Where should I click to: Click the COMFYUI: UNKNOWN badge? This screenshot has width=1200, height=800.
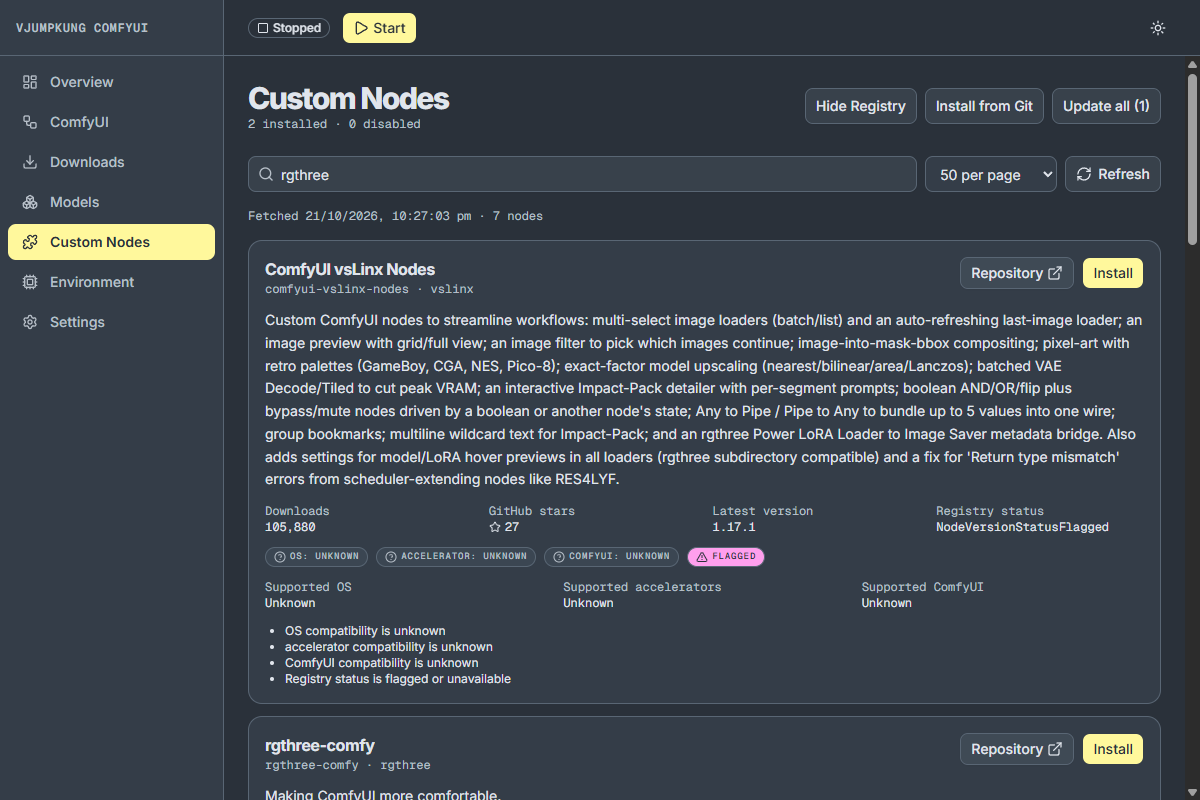[x=612, y=557]
